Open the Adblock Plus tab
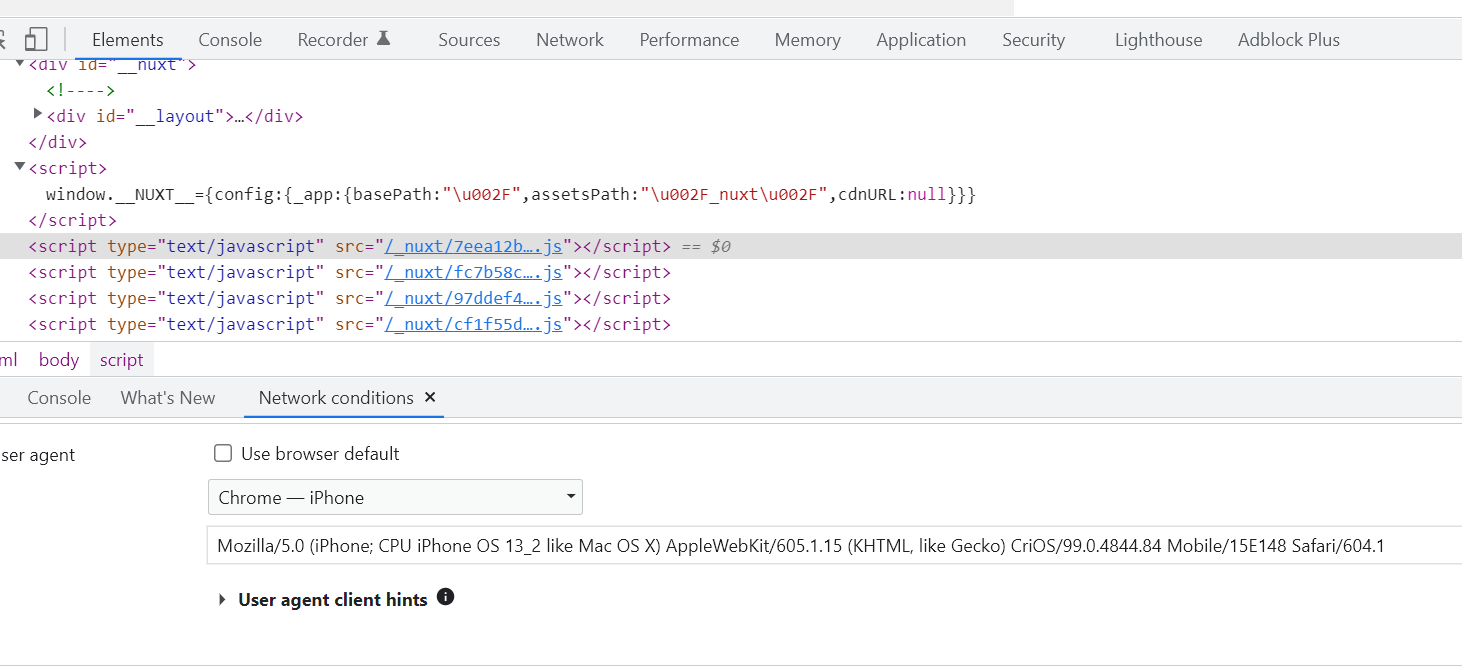 [1288, 40]
